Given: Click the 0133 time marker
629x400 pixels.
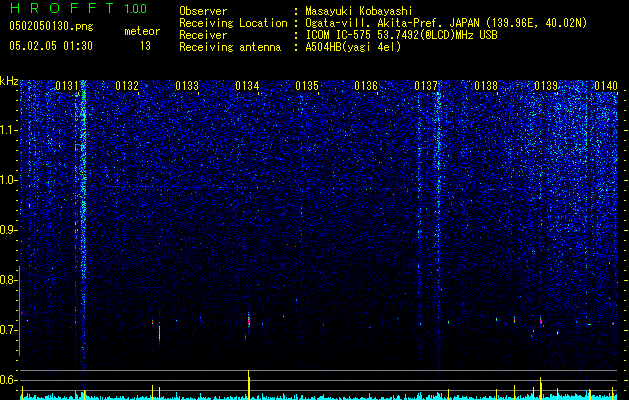Looking at the screenshot, I should coord(187,86).
